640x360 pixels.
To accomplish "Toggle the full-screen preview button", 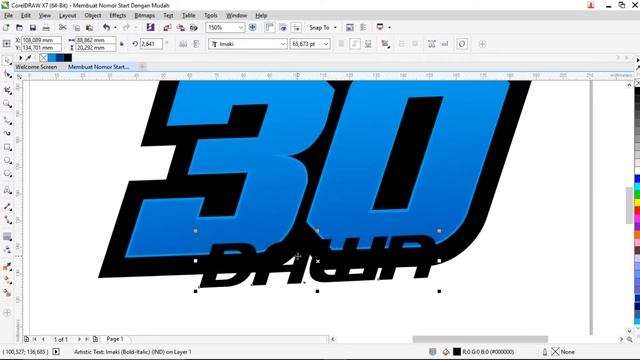I will click(x=252, y=27).
